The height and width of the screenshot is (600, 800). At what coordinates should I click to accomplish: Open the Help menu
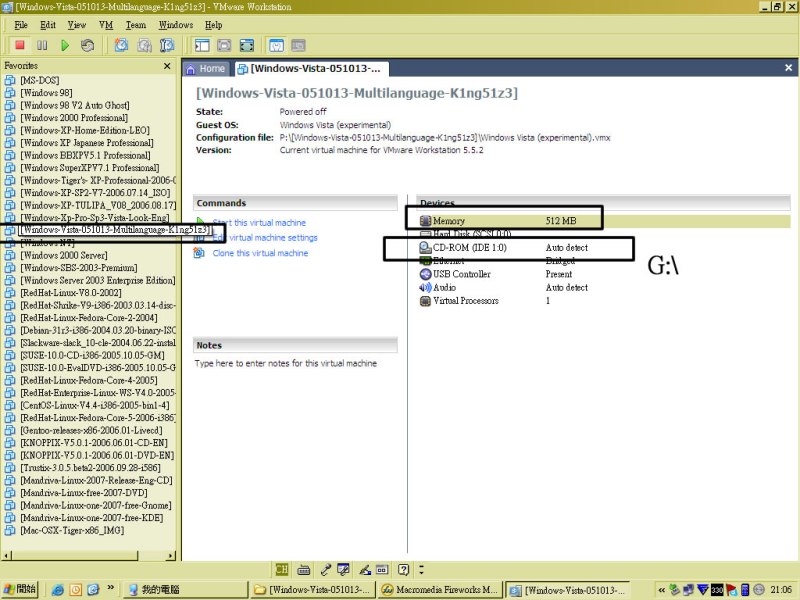click(x=213, y=25)
